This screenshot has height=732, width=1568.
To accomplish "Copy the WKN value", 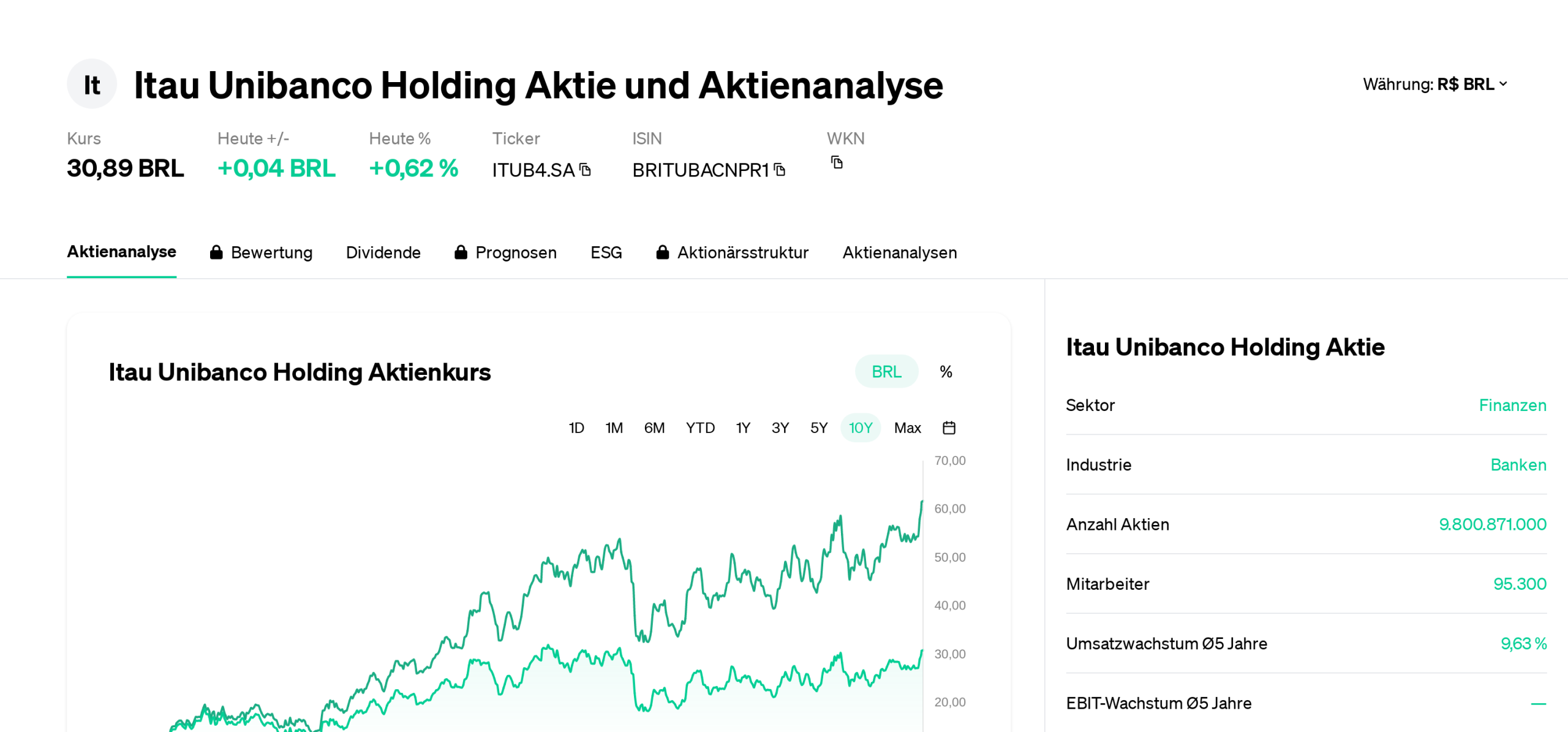I will pos(837,162).
